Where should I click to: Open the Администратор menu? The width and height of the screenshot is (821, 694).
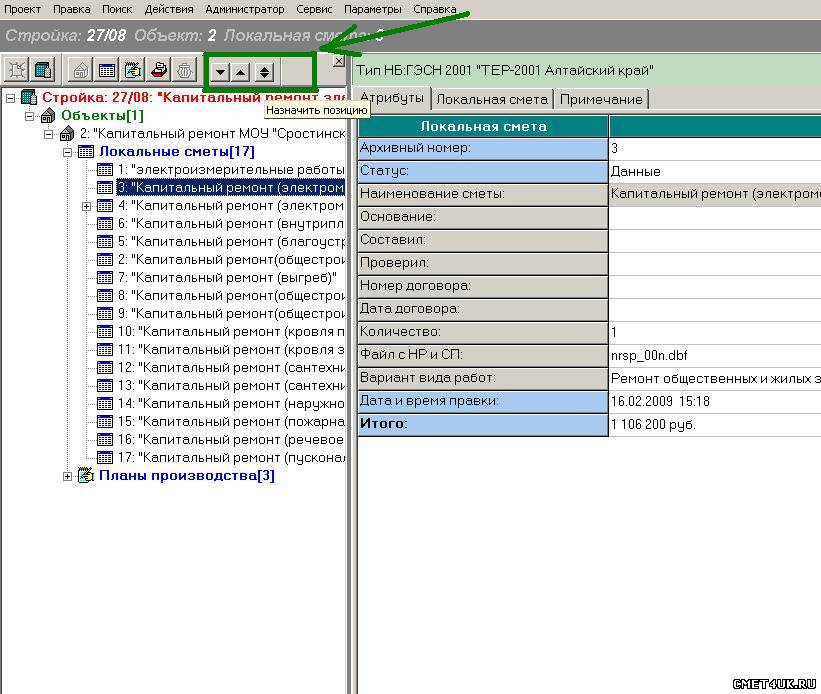coord(244,9)
